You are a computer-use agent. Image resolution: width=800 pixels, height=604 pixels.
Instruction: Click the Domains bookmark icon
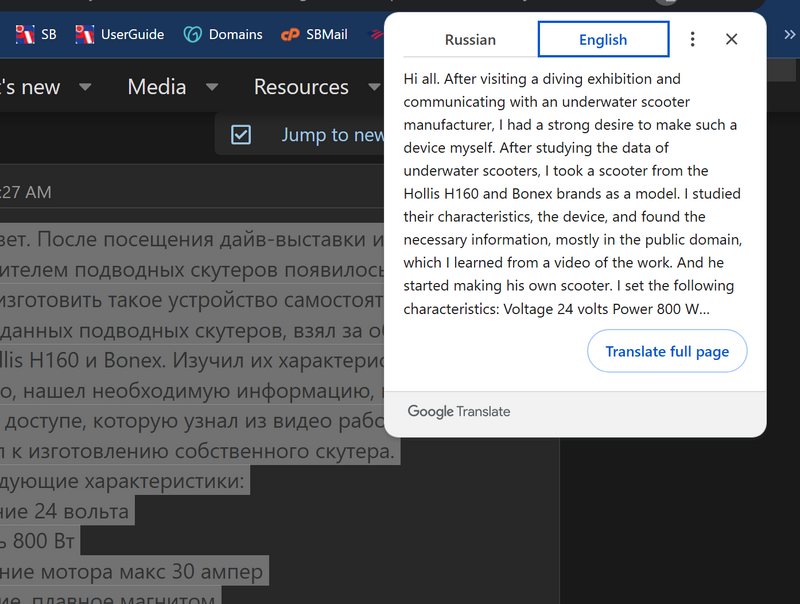(x=193, y=34)
